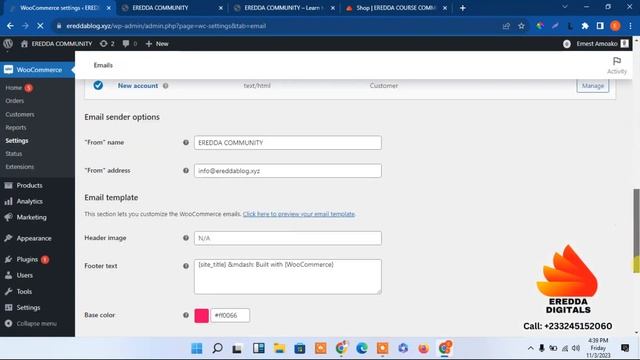
Task: Open the orange browser profile avatar
Action: (x=615, y=26)
